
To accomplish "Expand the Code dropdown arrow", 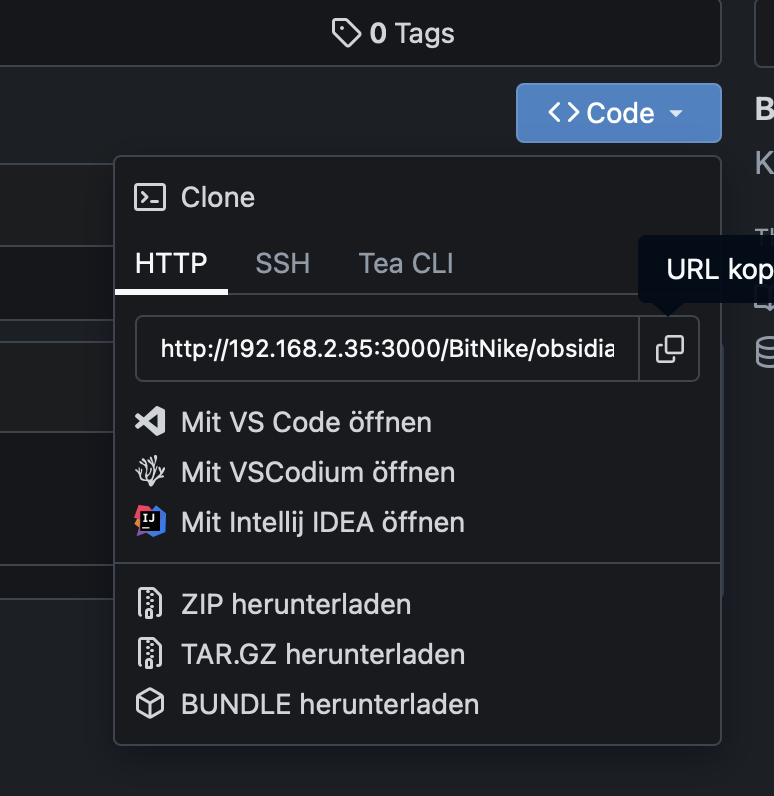I will pos(676,114).
